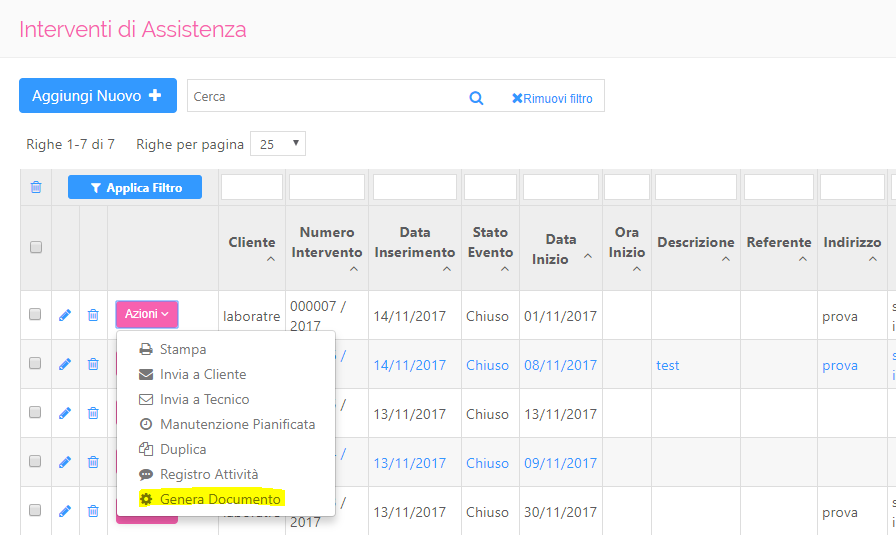Click the Numero Intervento filter input
Screen dimensions: 896x535
click(327, 187)
